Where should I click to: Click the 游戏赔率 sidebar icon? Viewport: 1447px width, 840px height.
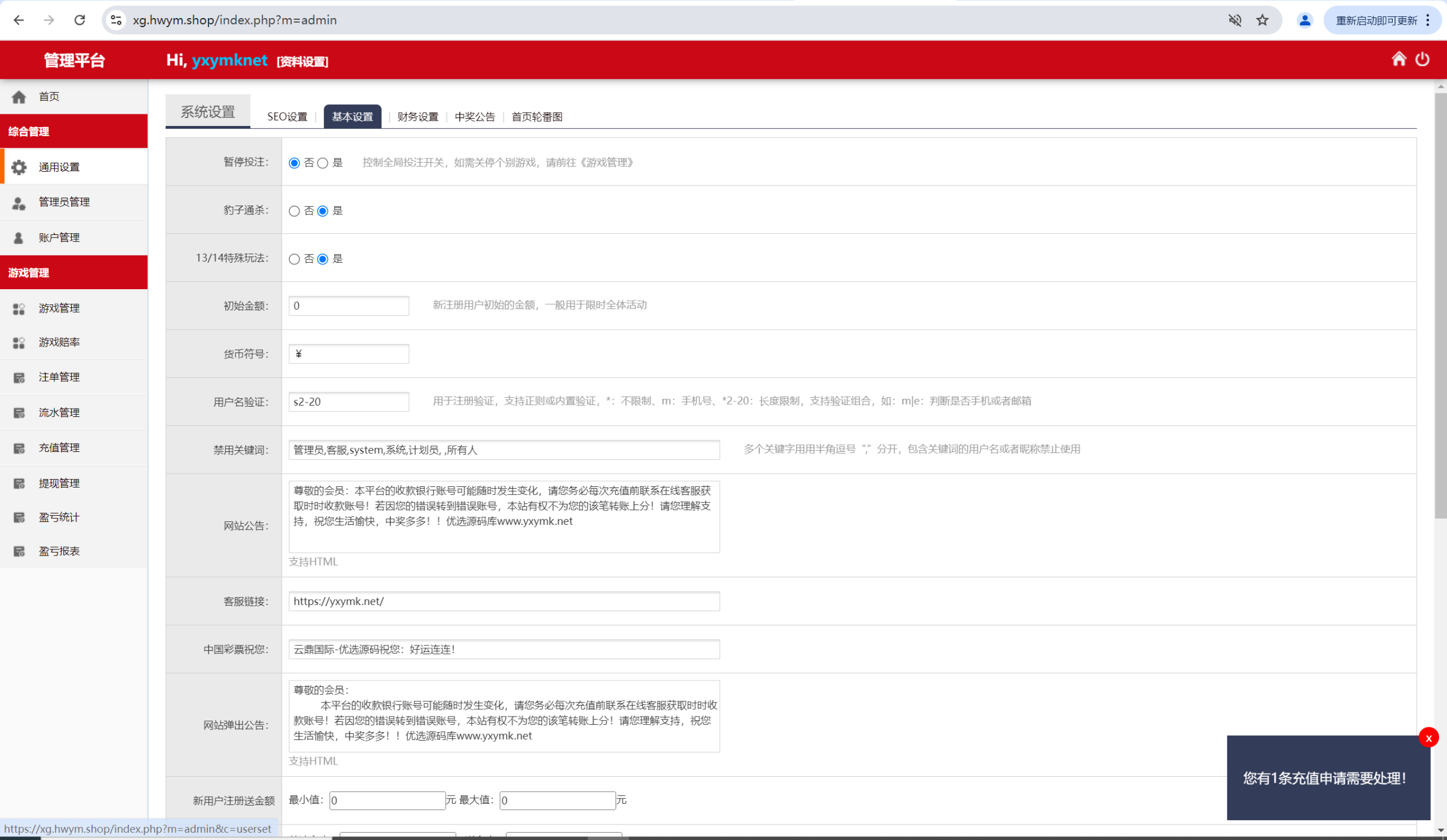pos(19,342)
